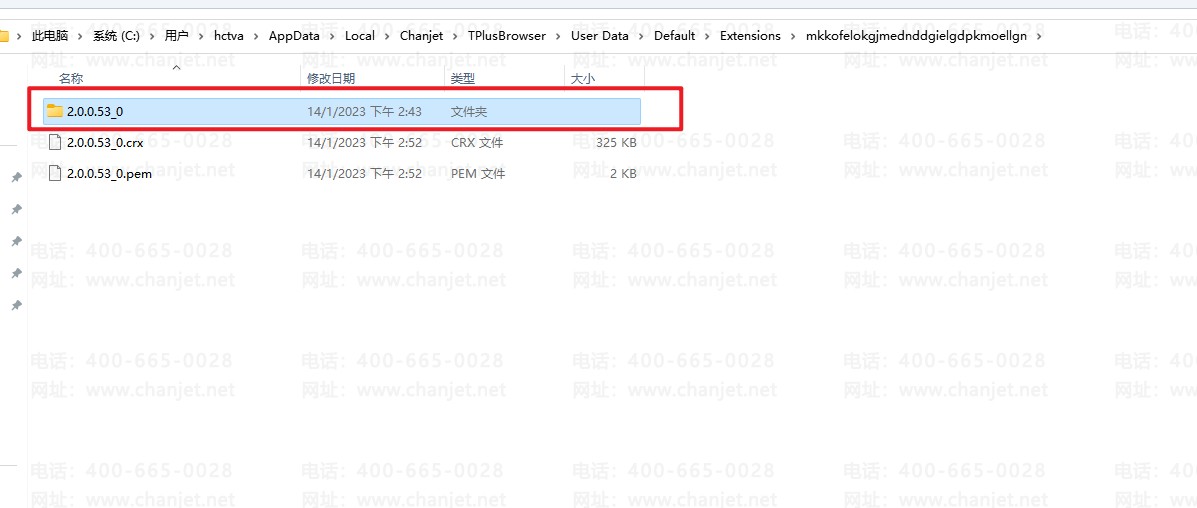The height and width of the screenshot is (508, 1197).
Task: Click the file icon next to 2.0.0.53_0.crx
Action: (x=55, y=143)
